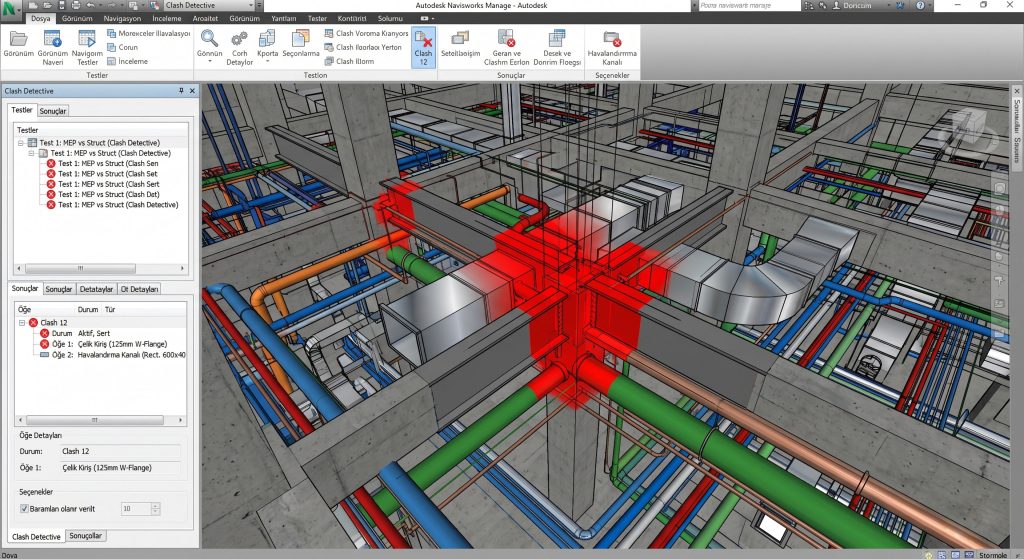Click the Save icon in quick access toolbar
This screenshot has width=1024, height=559.
click(x=62, y=5)
